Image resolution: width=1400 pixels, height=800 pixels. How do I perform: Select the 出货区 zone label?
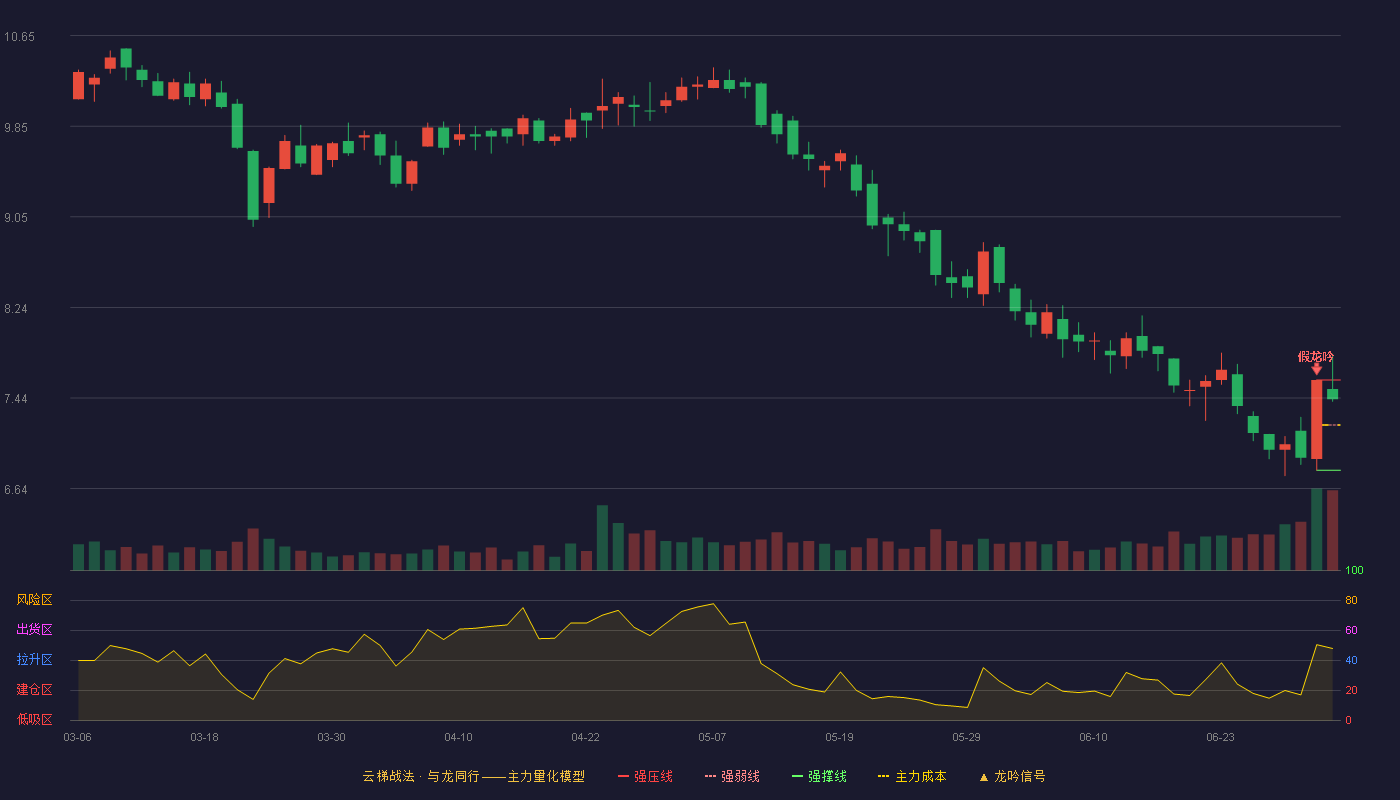click(x=34, y=630)
